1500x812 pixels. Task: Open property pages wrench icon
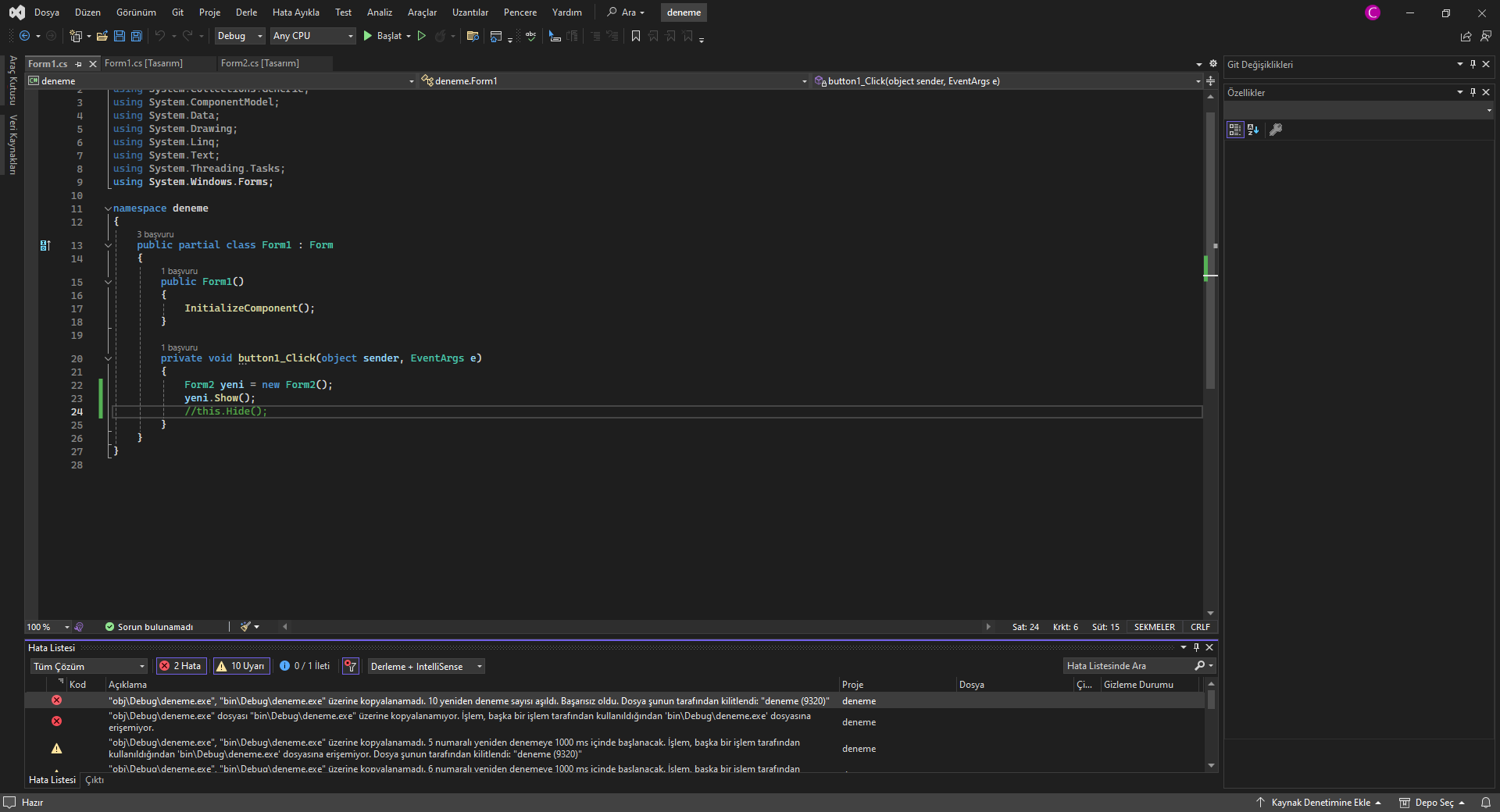point(1276,130)
